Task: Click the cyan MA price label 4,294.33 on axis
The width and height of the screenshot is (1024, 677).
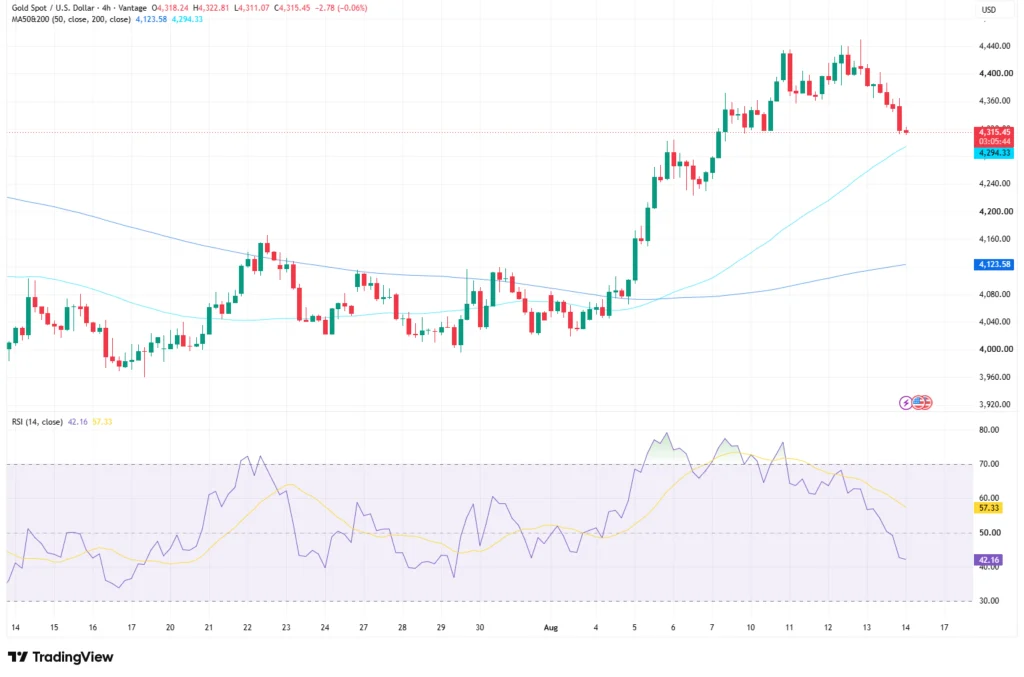Action: (x=994, y=153)
